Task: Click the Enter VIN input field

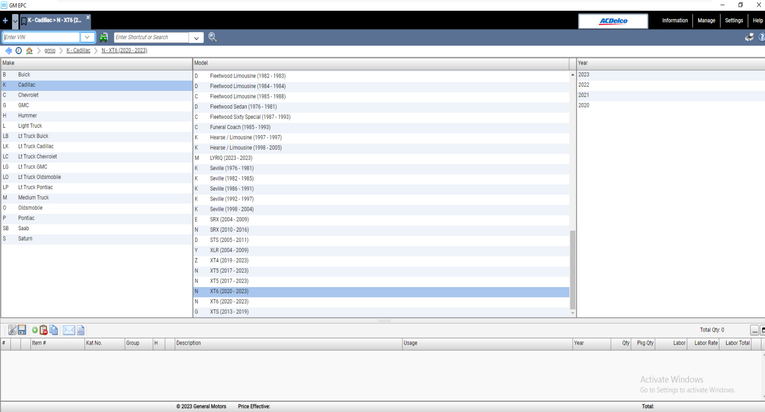Action: (x=40, y=37)
